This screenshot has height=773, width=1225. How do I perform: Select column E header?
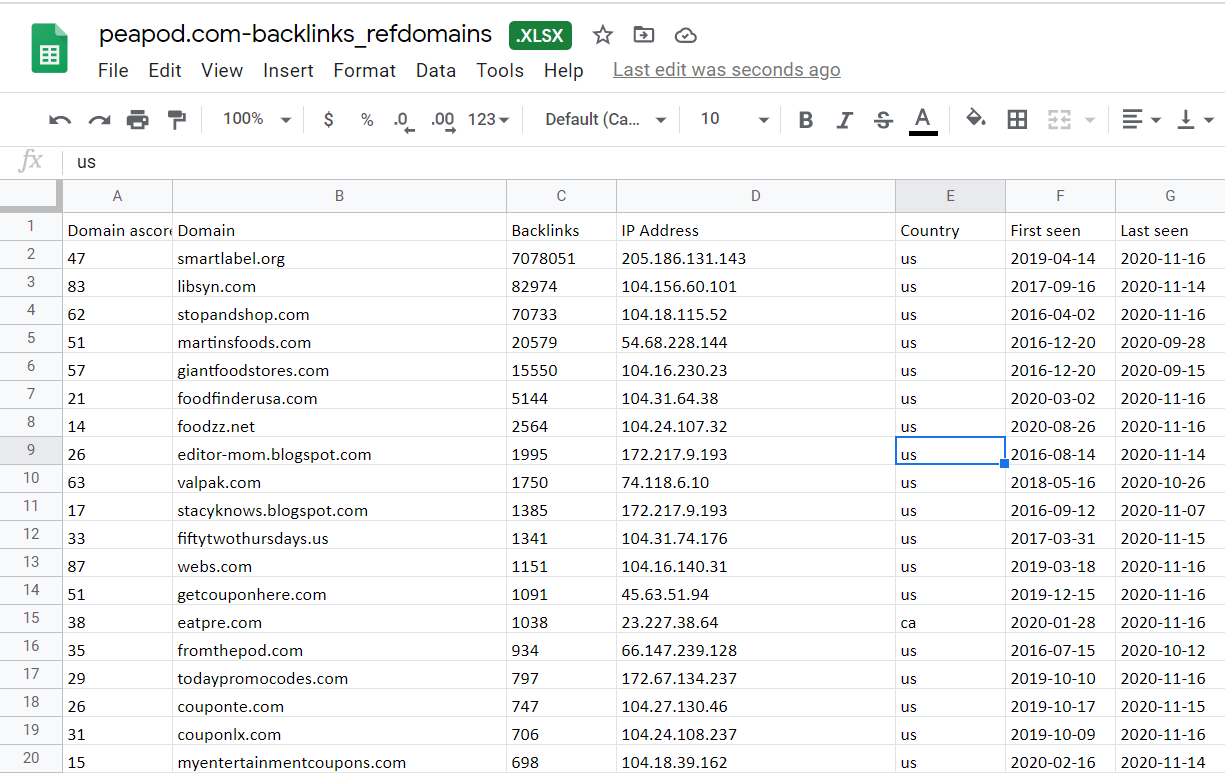click(950, 196)
